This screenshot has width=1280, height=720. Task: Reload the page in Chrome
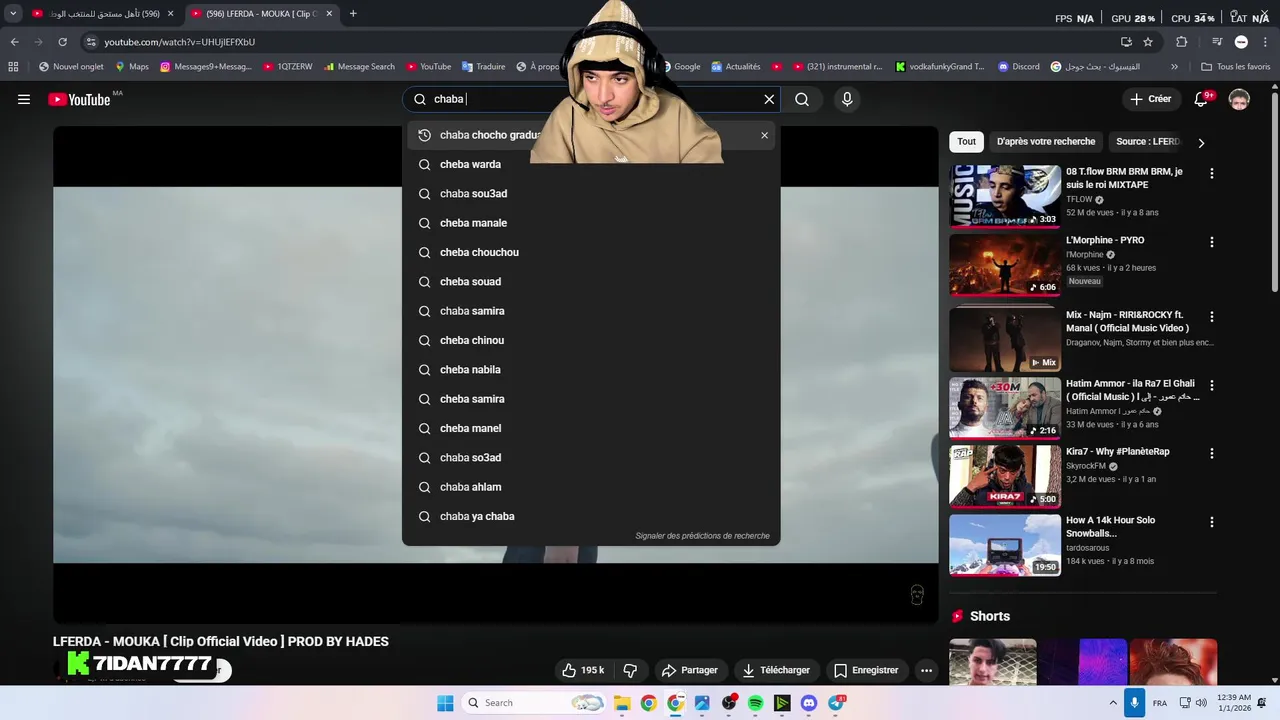click(62, 42)
